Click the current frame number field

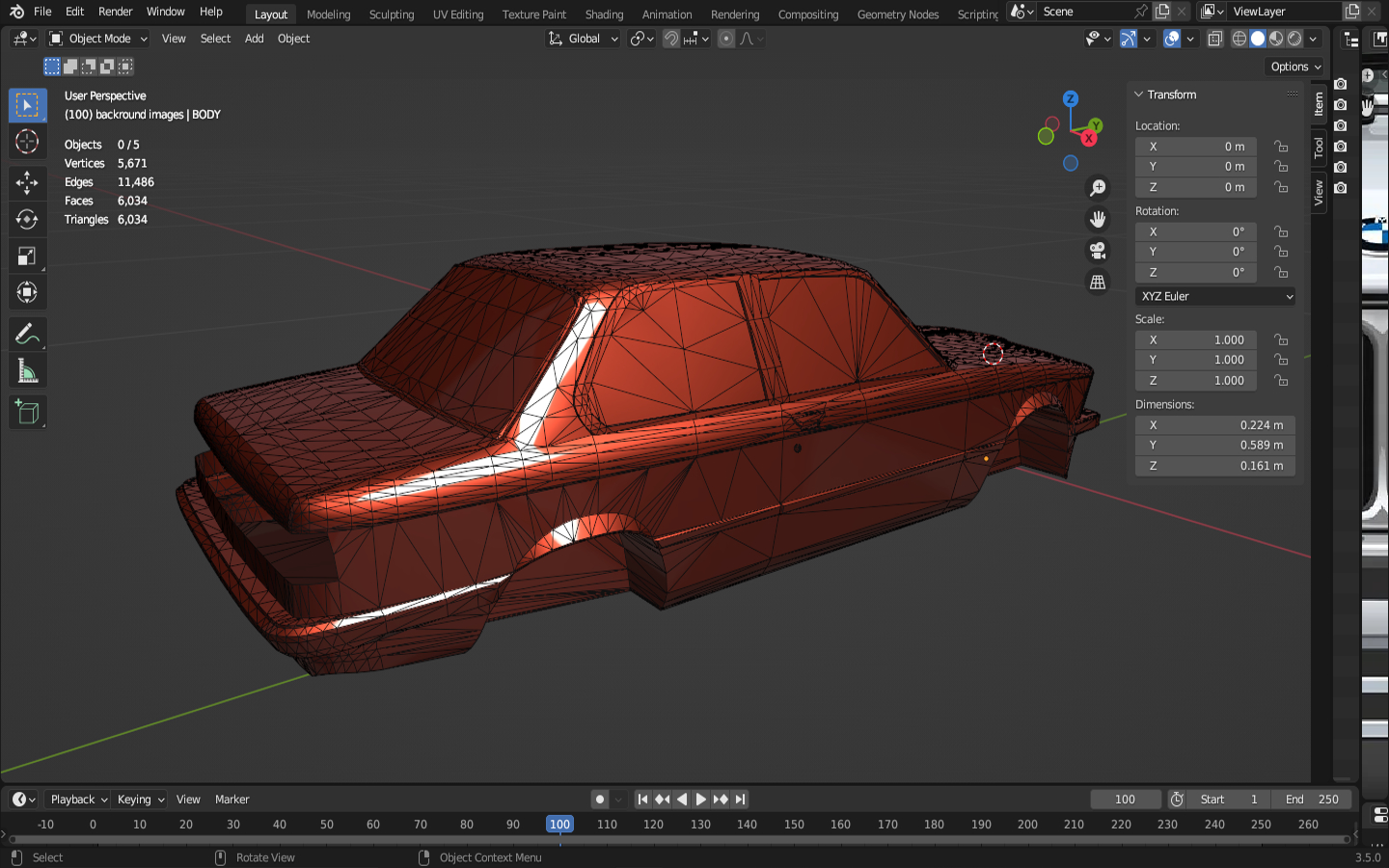tap(1126, 800)
